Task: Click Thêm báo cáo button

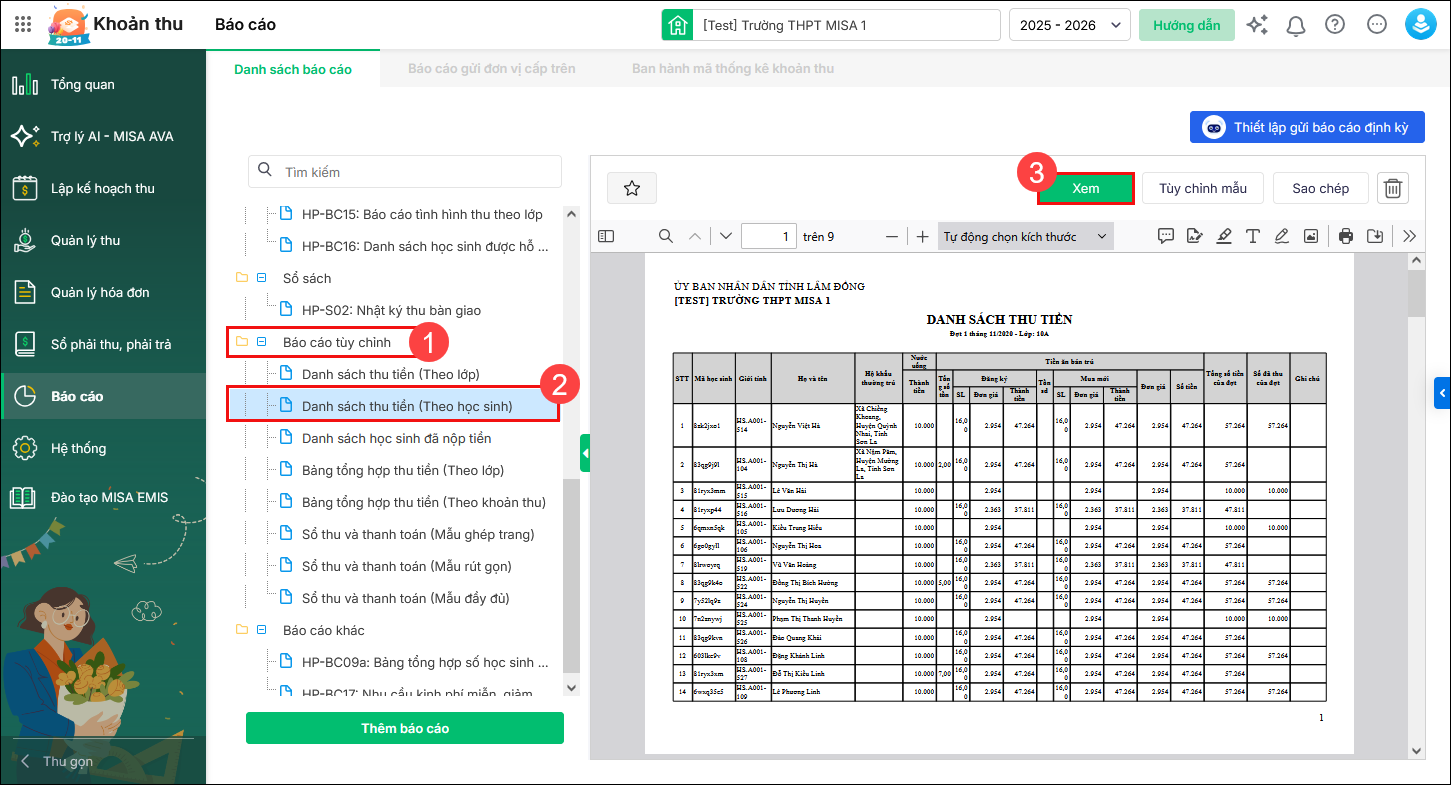Action: click(404, 728)
